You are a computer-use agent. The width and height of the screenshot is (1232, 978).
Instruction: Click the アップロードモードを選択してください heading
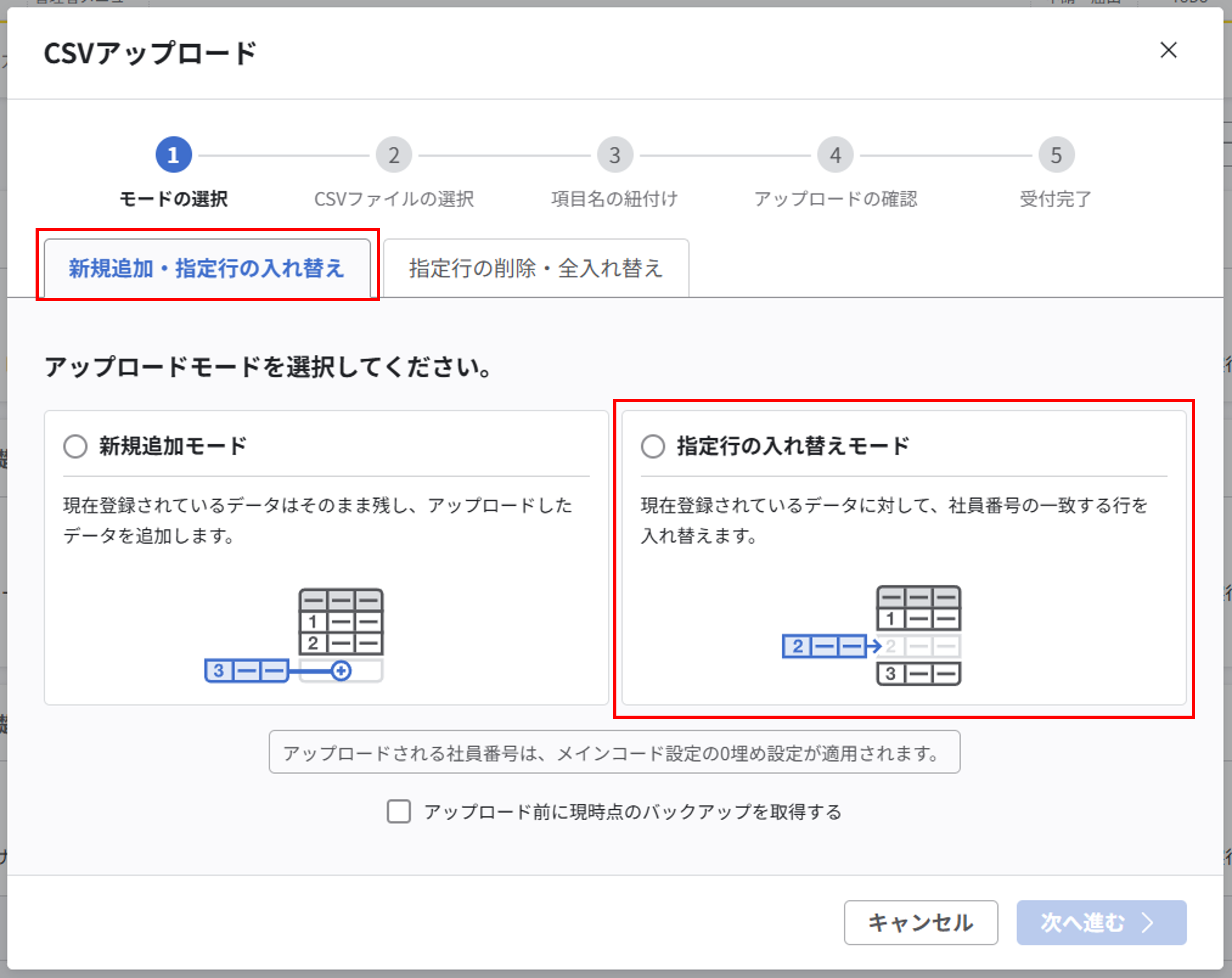[268, 366]
